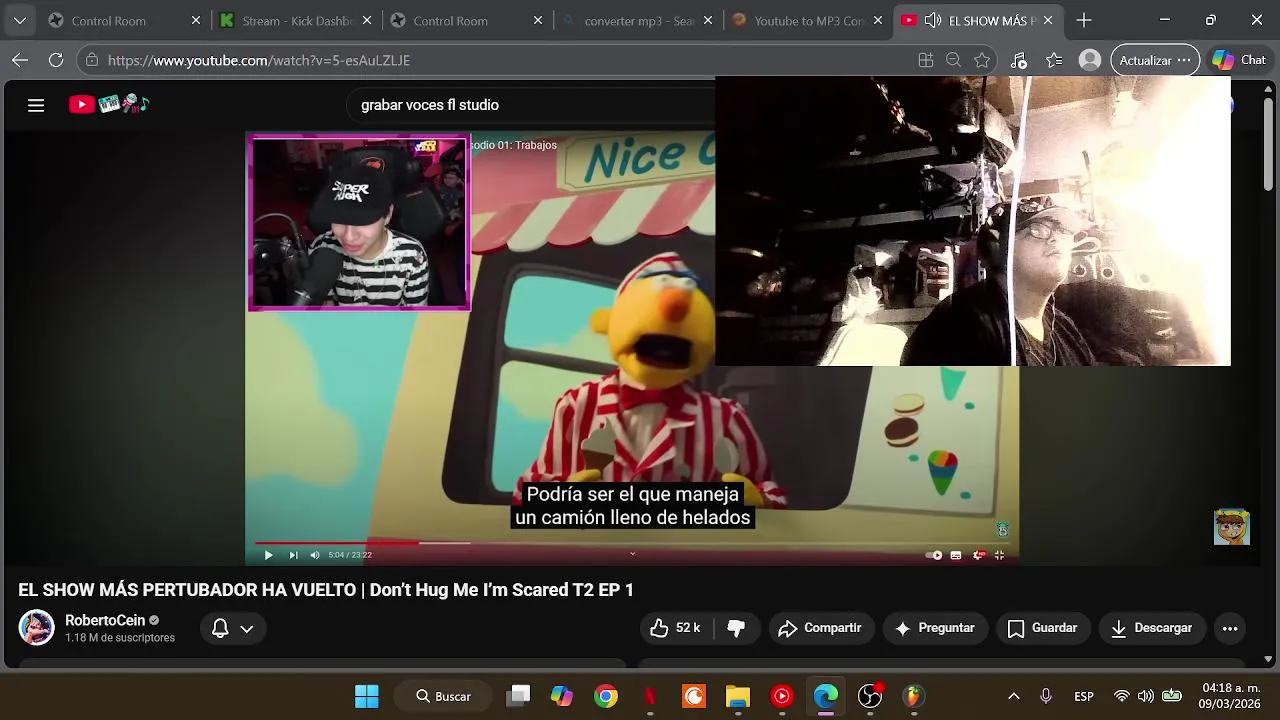1280x720 pixels.
Task: Add this page to favorites
Action: (982, 60)
